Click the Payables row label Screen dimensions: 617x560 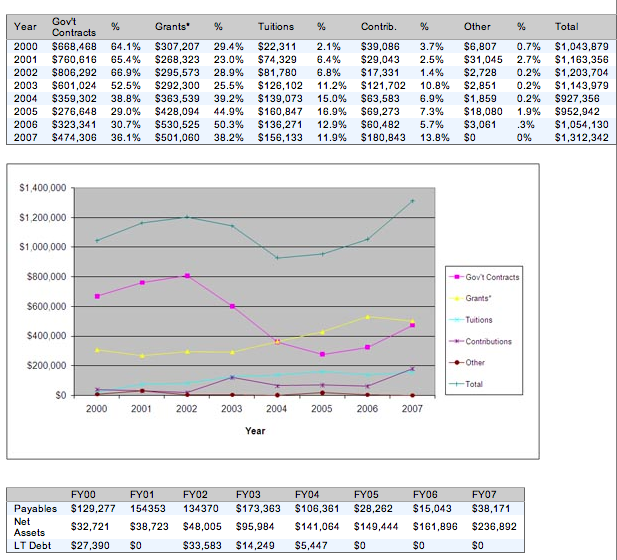[35, 508]
